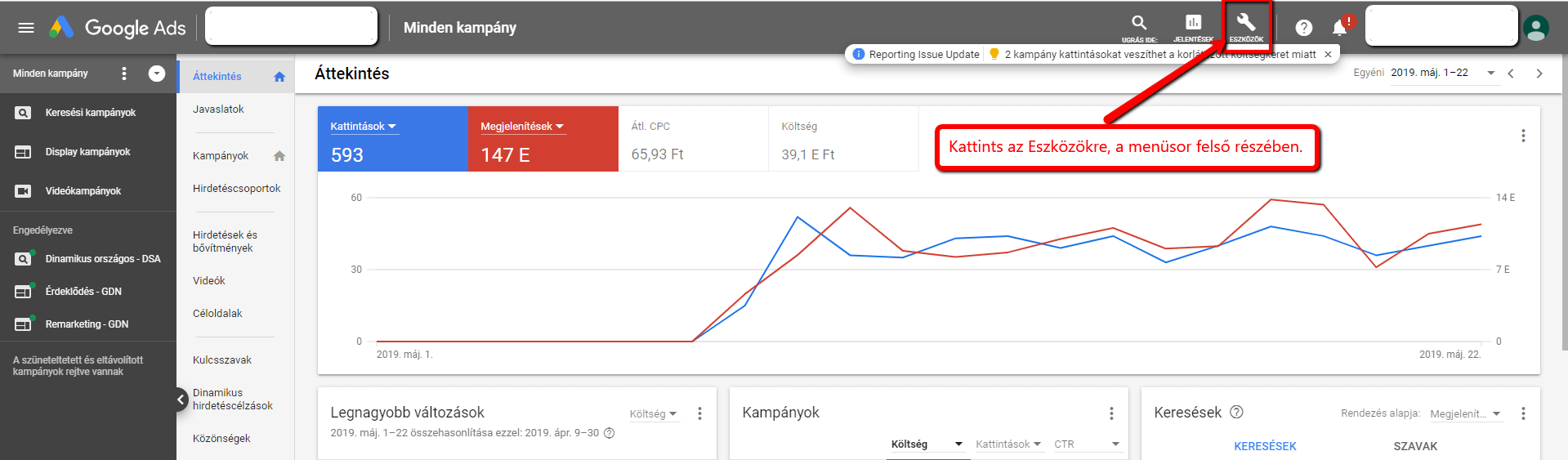Open Kampányok card options menu
Image resolution: width=1568 pixels, height=460 pixels.
pos(1111,414)
